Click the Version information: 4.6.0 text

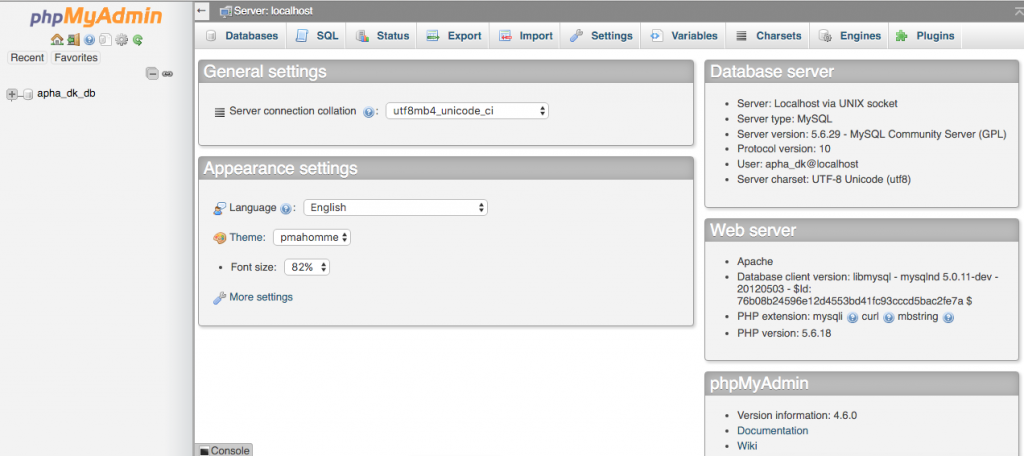pos(797,415)
